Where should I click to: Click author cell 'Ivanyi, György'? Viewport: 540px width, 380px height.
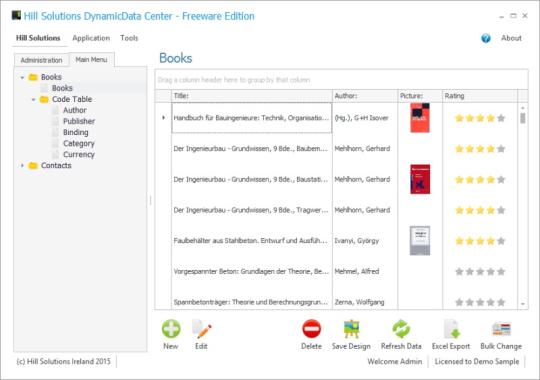365,240
